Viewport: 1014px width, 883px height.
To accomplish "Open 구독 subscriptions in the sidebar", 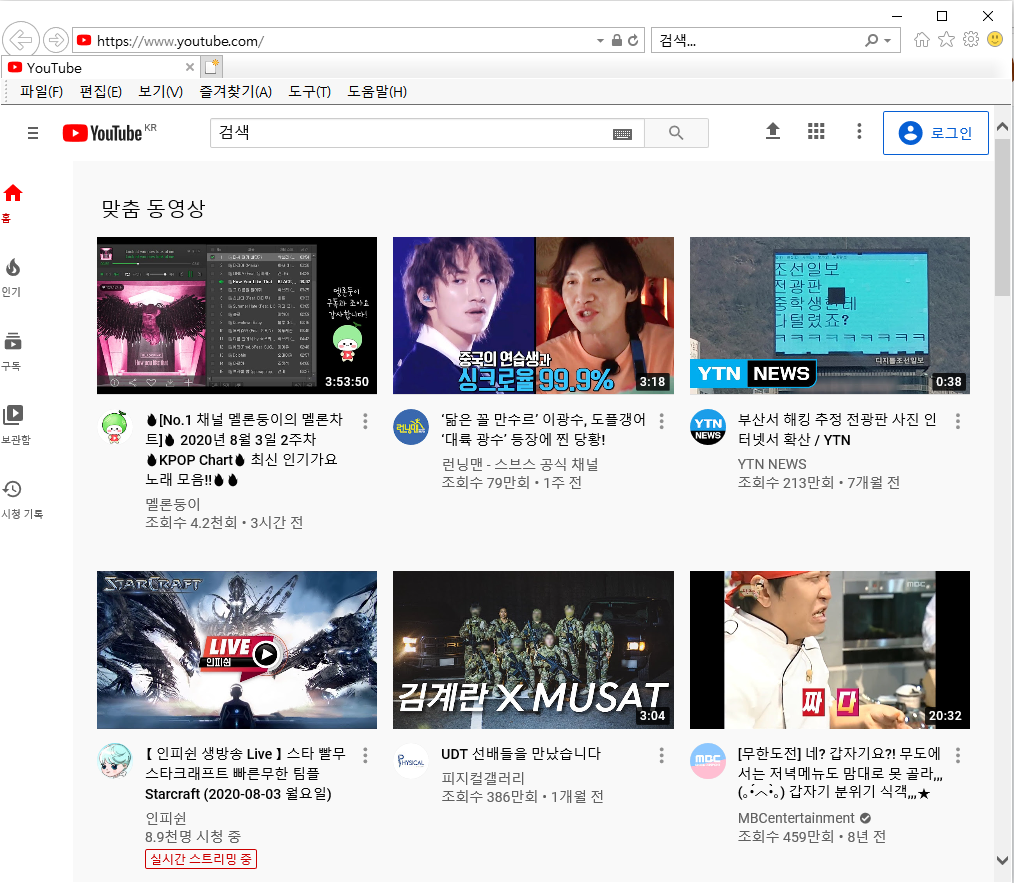I will [13, 352].
